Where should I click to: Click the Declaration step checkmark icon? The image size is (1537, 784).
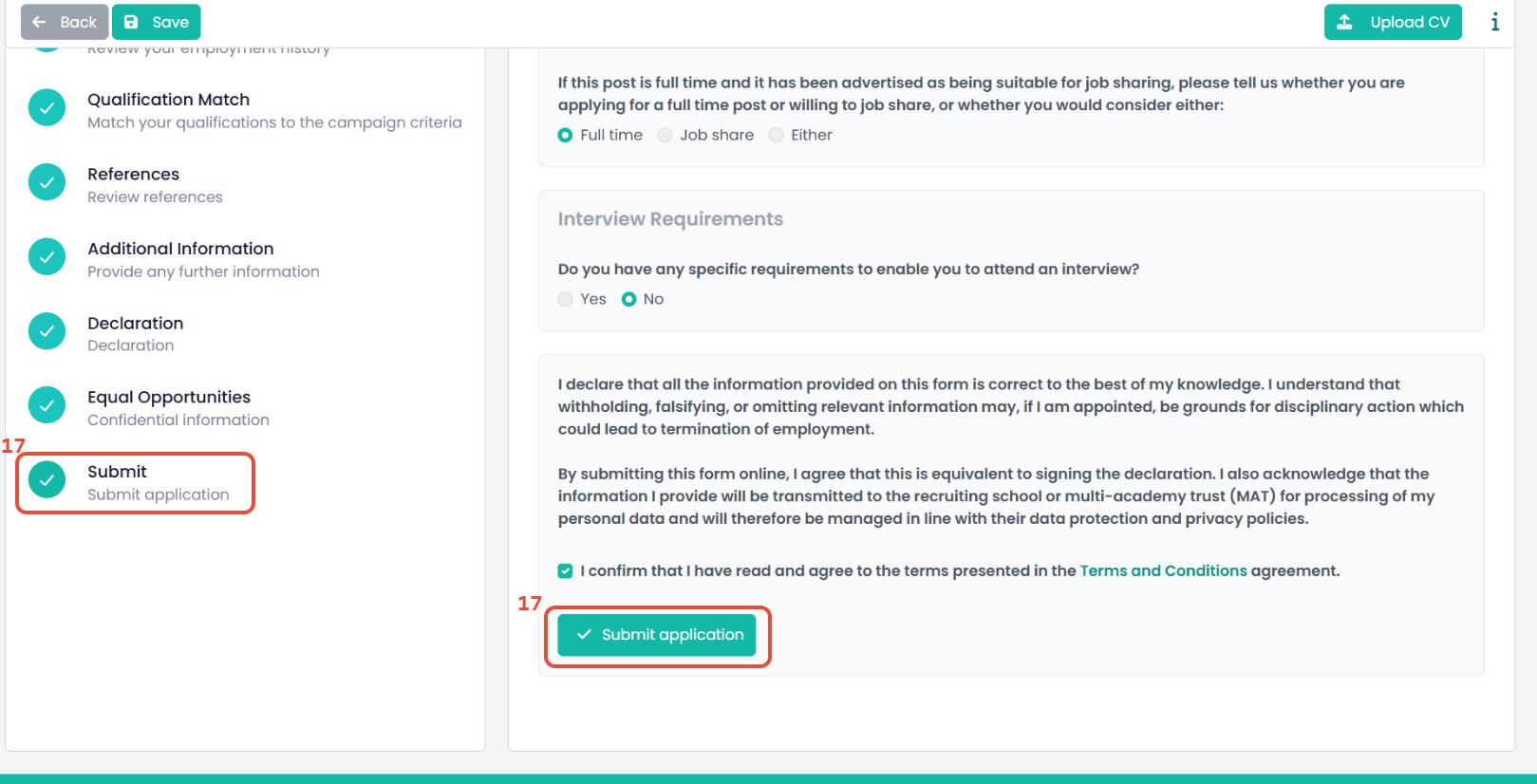click(47, 331)
